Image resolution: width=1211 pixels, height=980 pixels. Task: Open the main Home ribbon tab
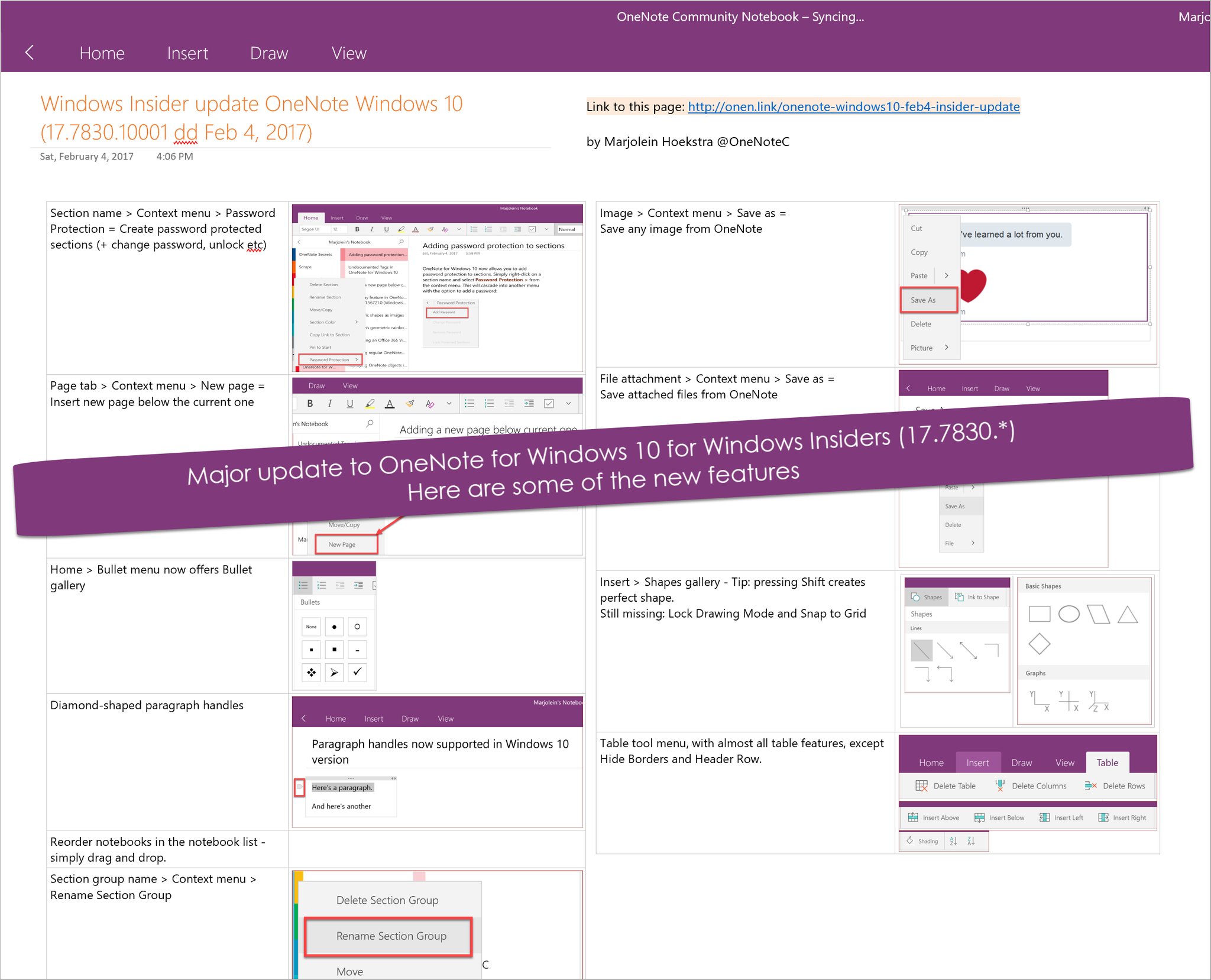102,53
